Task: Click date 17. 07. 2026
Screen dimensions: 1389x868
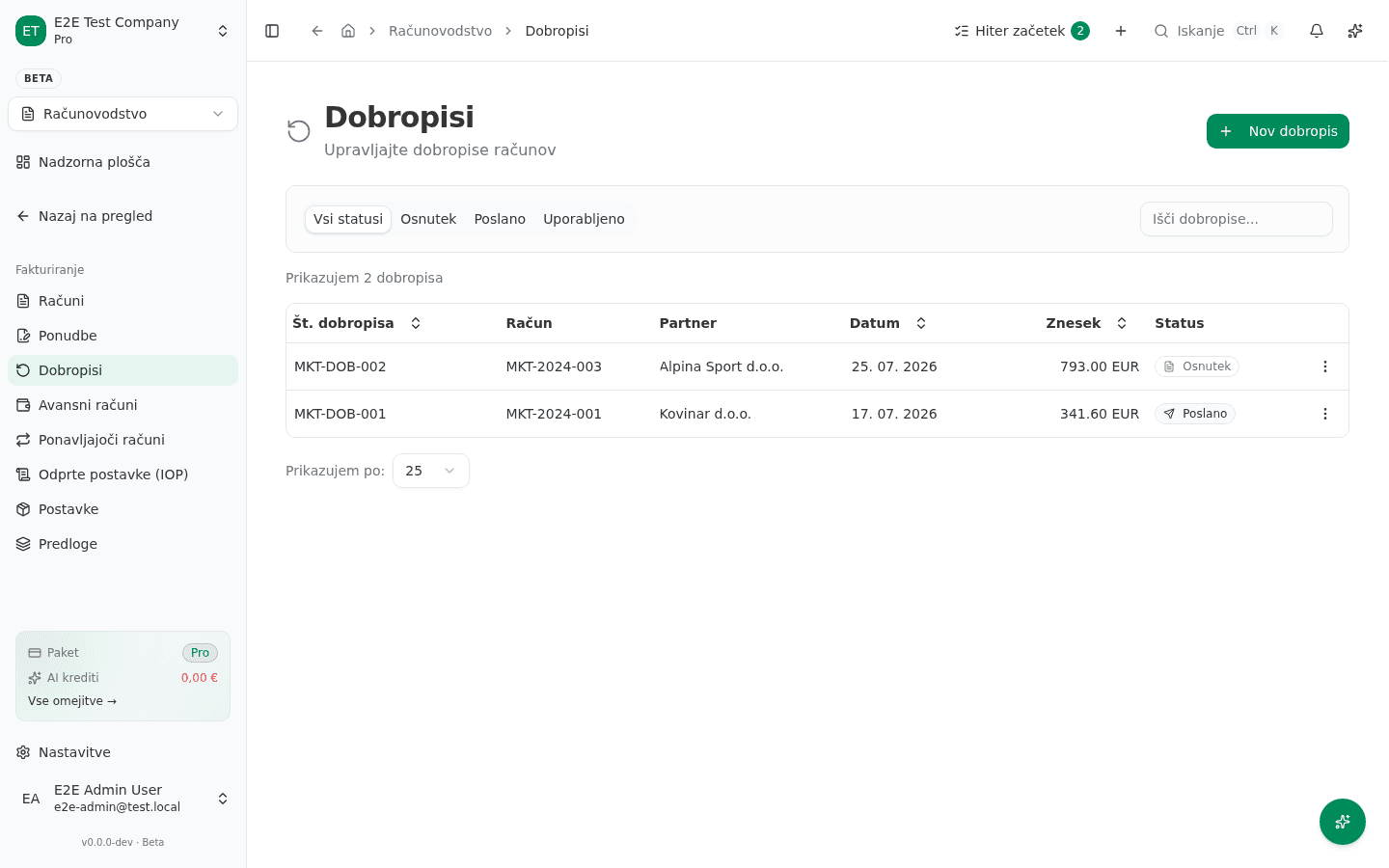Action: [x=894, y=414]
